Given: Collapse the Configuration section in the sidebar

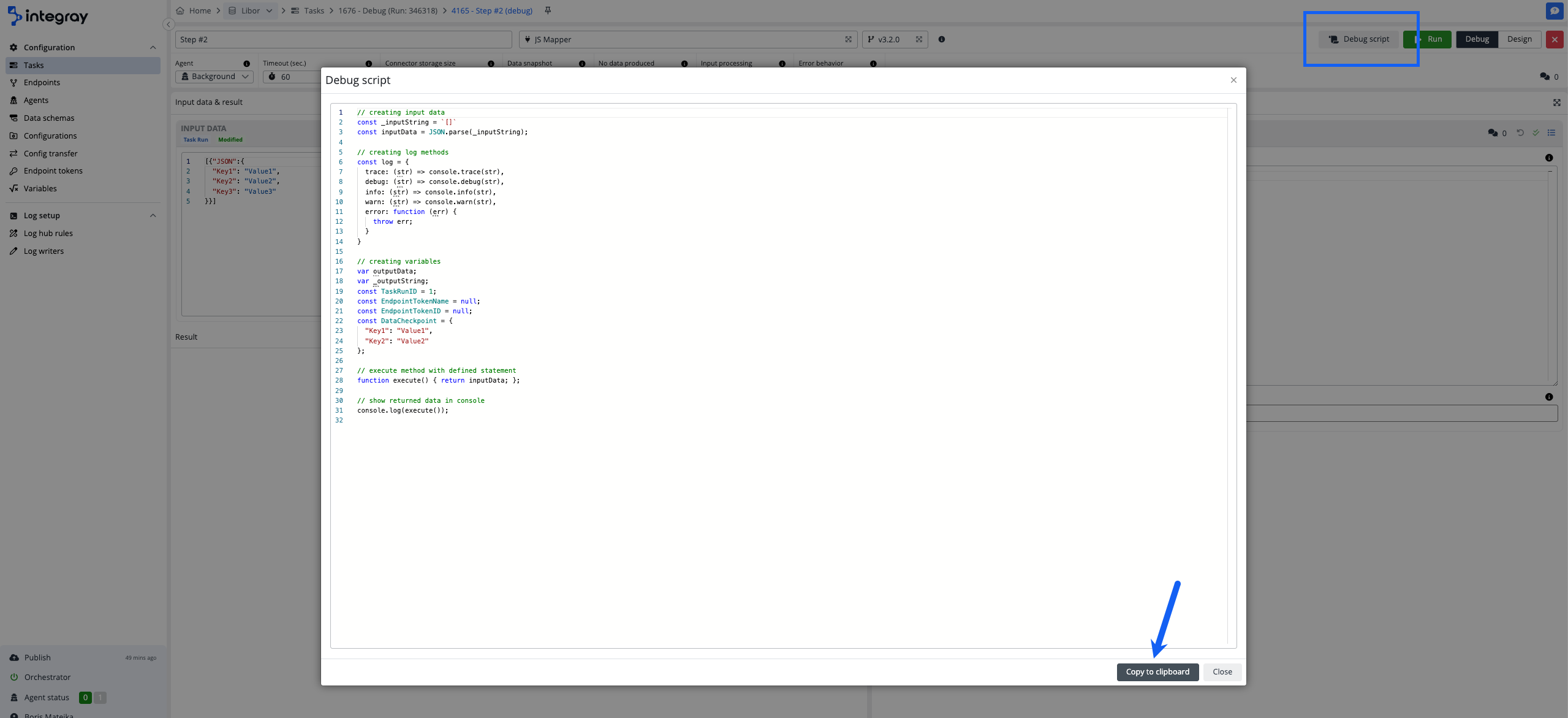Looking at the screenshot, I should pos(153,47).
